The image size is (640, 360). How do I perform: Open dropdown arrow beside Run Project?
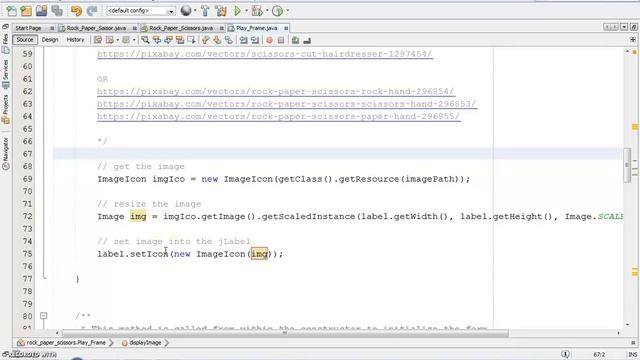(x=246, y=11)
